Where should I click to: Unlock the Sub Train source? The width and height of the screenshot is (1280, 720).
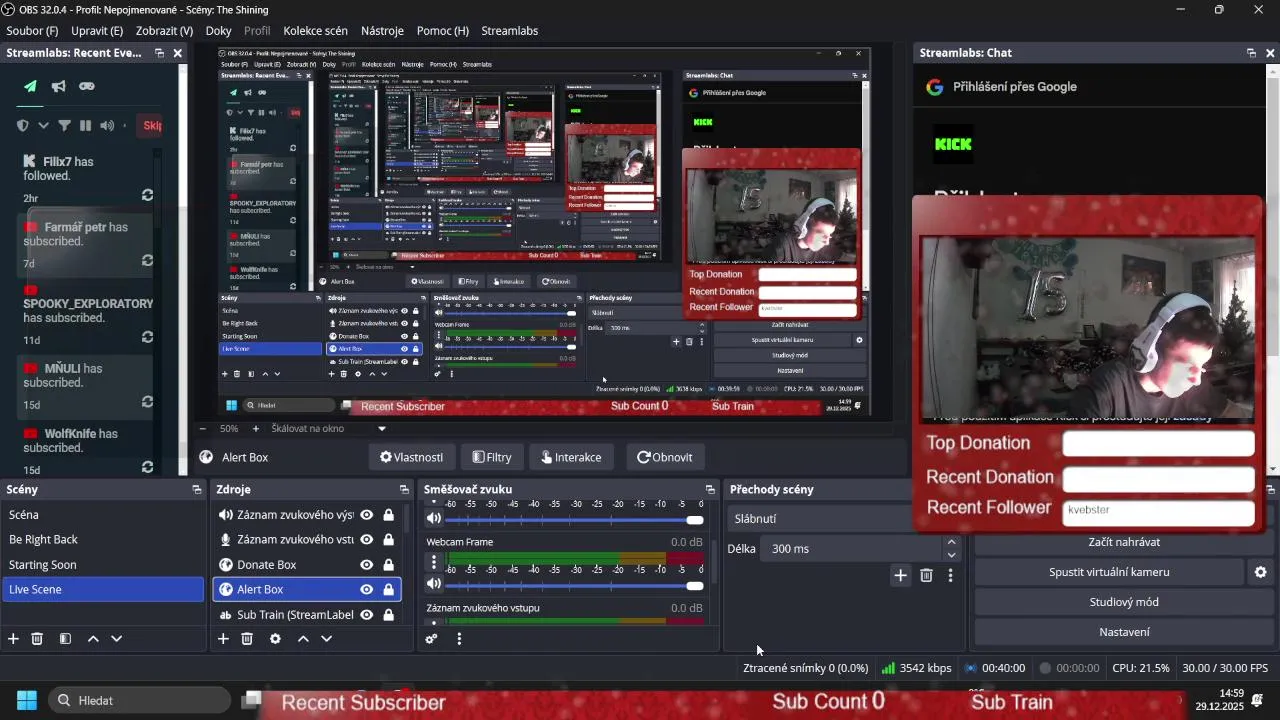click(x=389, y=615)
